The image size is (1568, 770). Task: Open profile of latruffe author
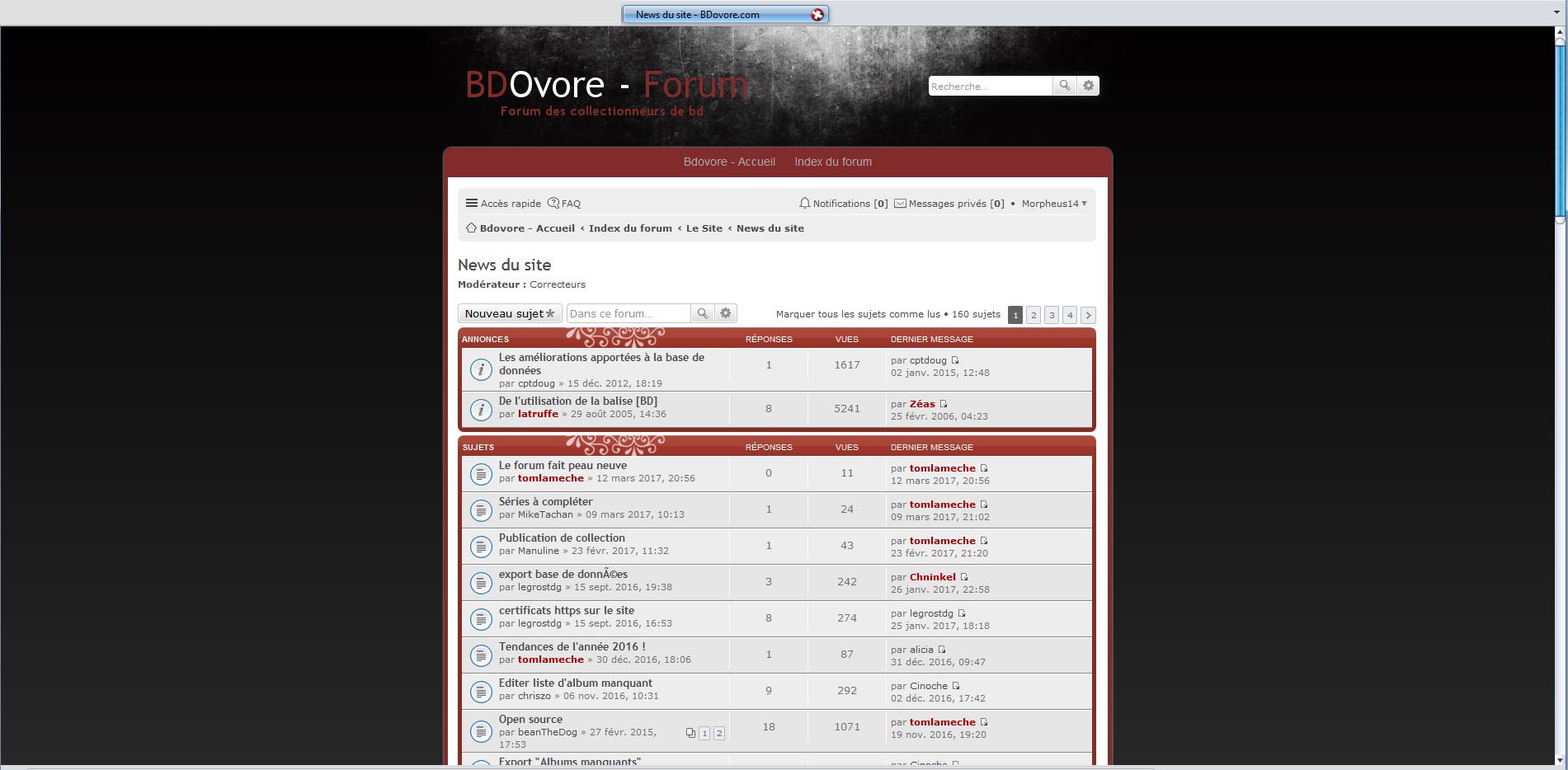pyautogui.click(x=538, y=414)
